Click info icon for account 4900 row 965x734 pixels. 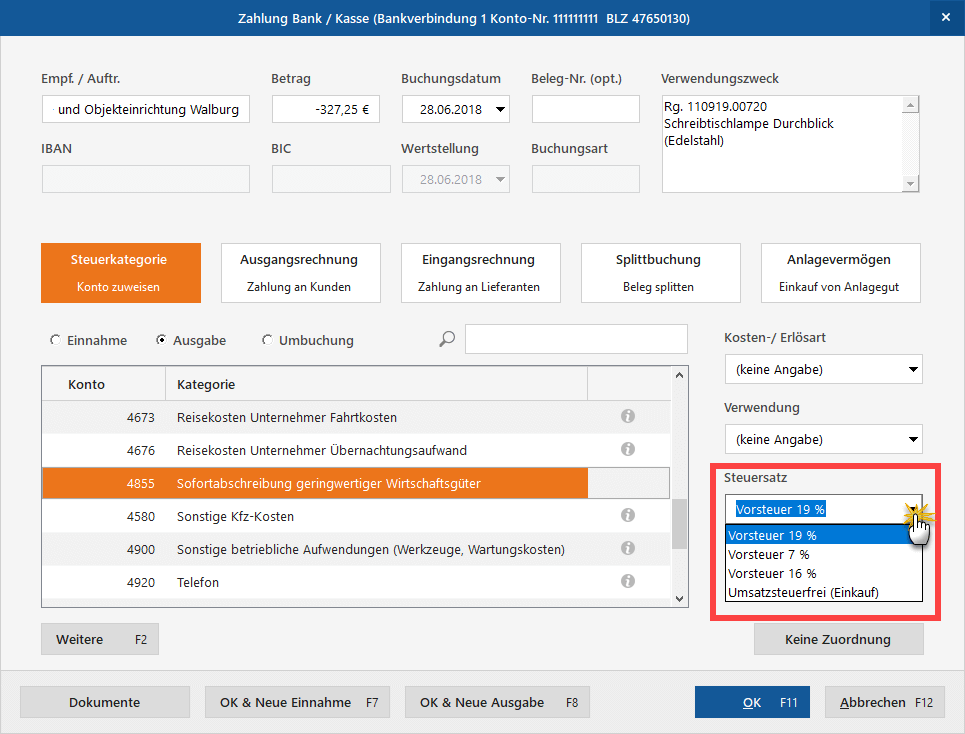coord(628,549)
